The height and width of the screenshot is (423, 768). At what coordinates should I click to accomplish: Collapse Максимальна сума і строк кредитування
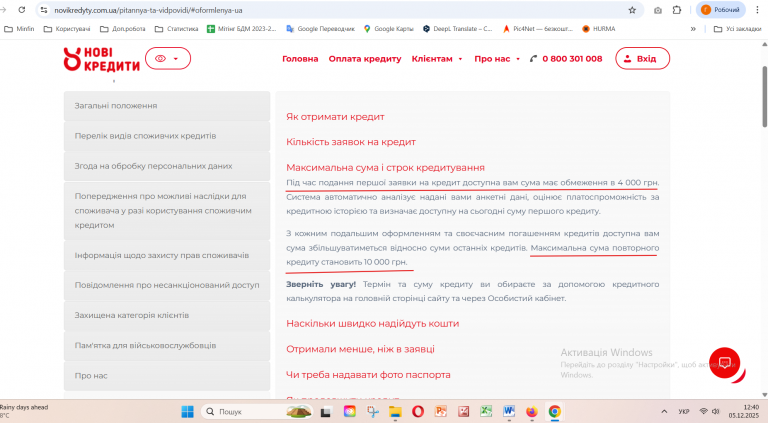coord(385,167)
